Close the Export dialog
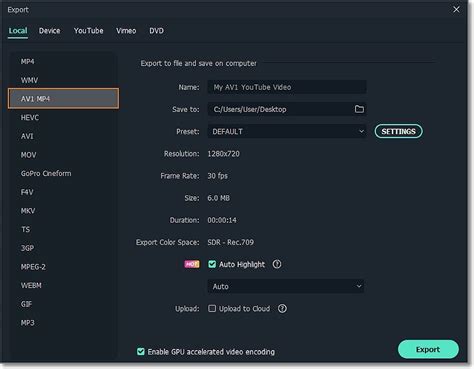 pos(456,9)
